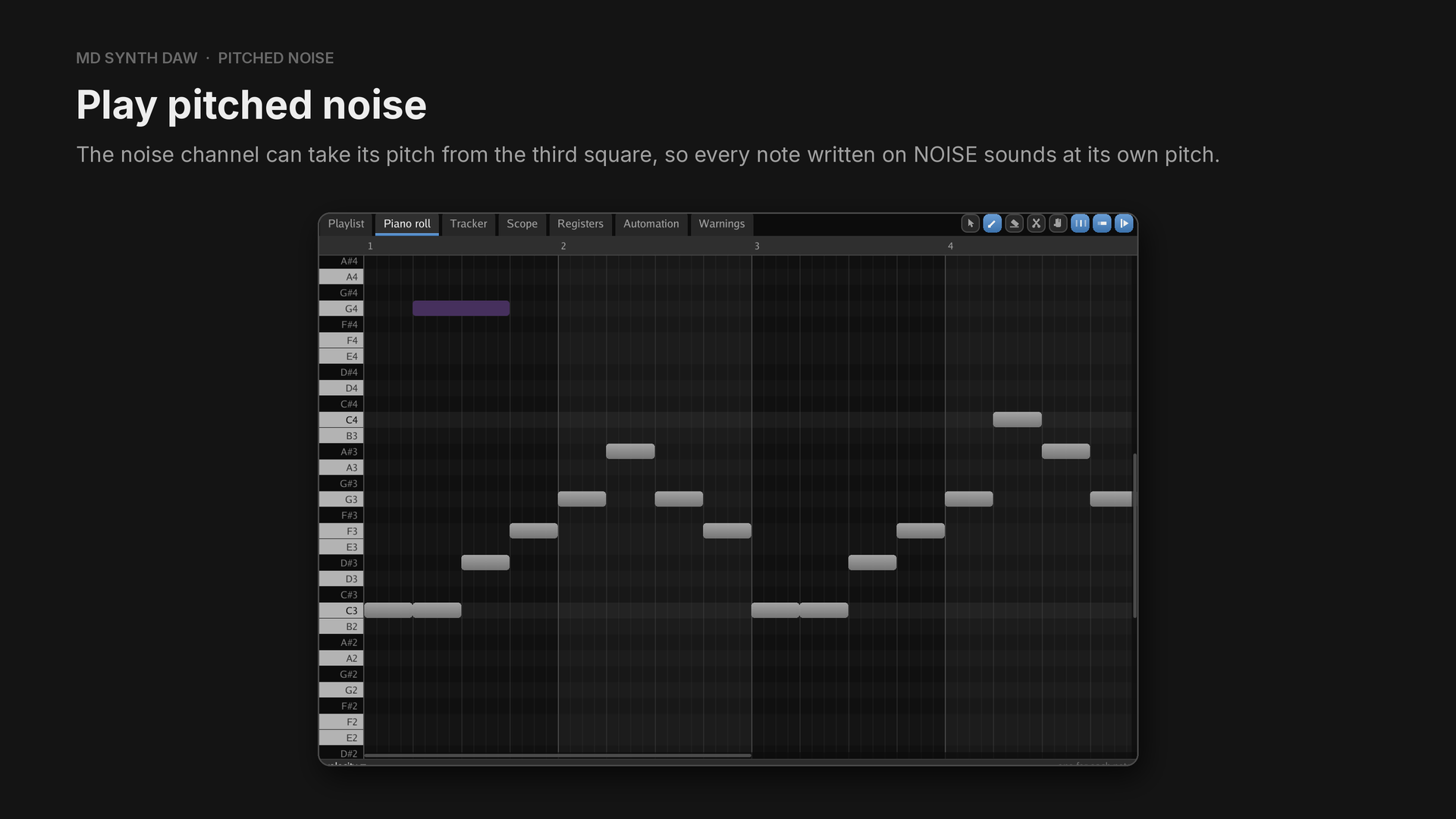Select the G3 note starting bar 2
1456x819 pixels.
click(x=582, y=499)
